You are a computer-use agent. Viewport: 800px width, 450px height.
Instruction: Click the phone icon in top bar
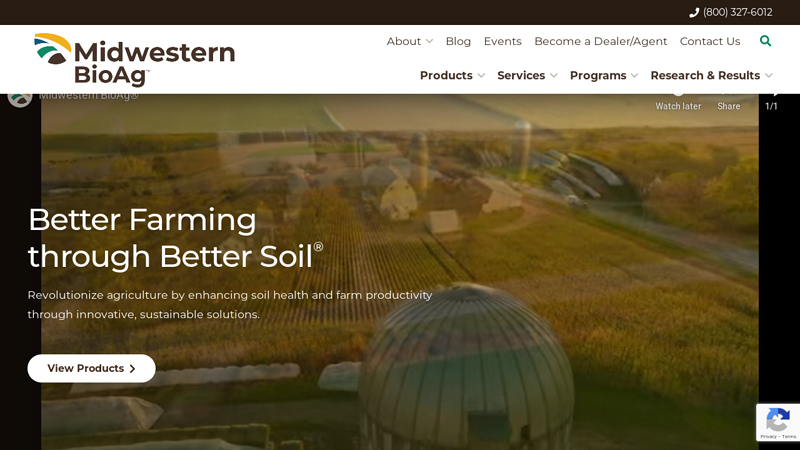pyautogui.click(x=694, y=13)
